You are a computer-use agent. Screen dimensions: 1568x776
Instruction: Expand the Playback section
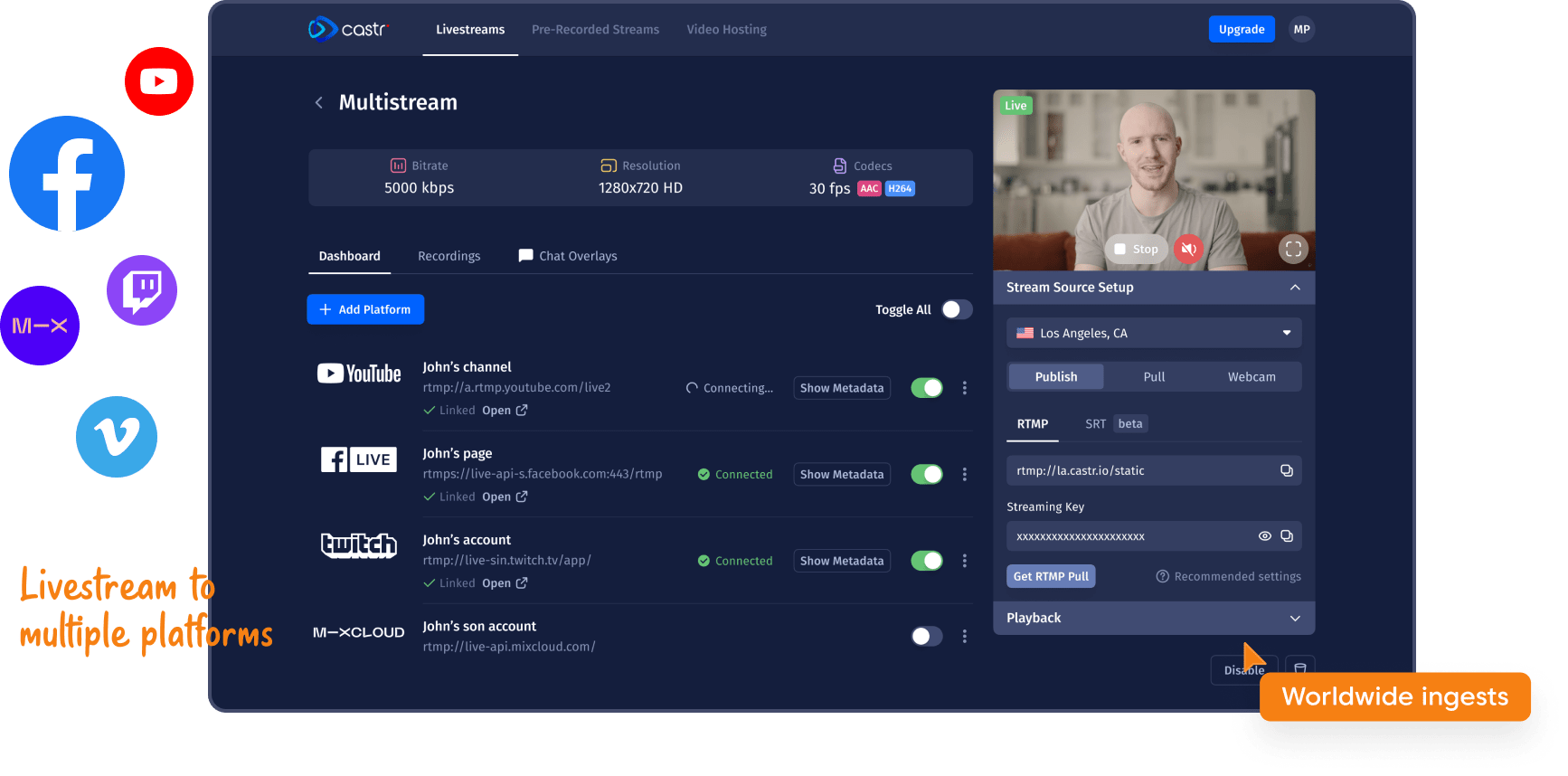click(1154, 619)
